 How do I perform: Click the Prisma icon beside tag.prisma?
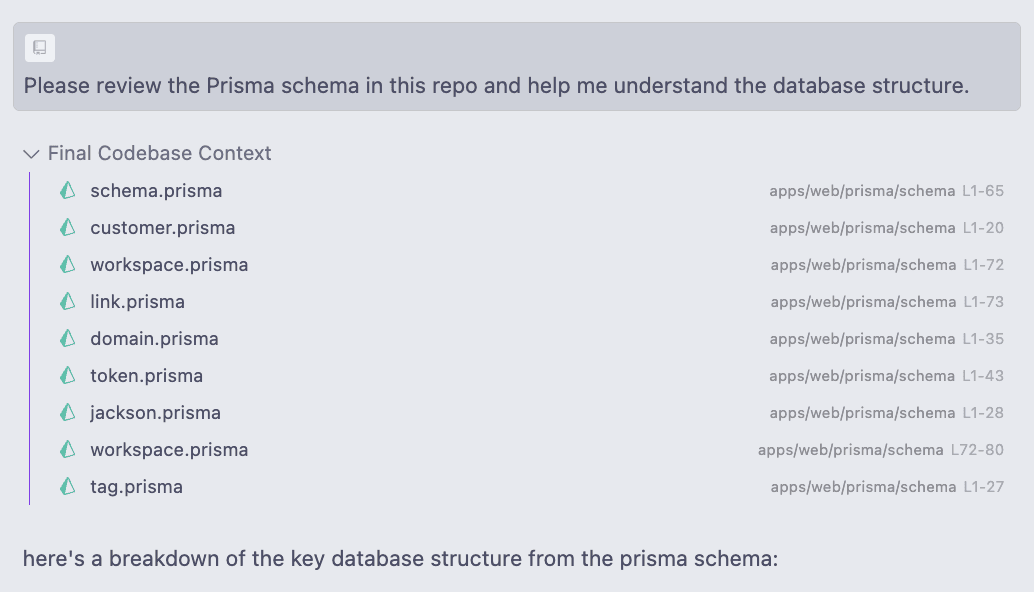(68, 487)
